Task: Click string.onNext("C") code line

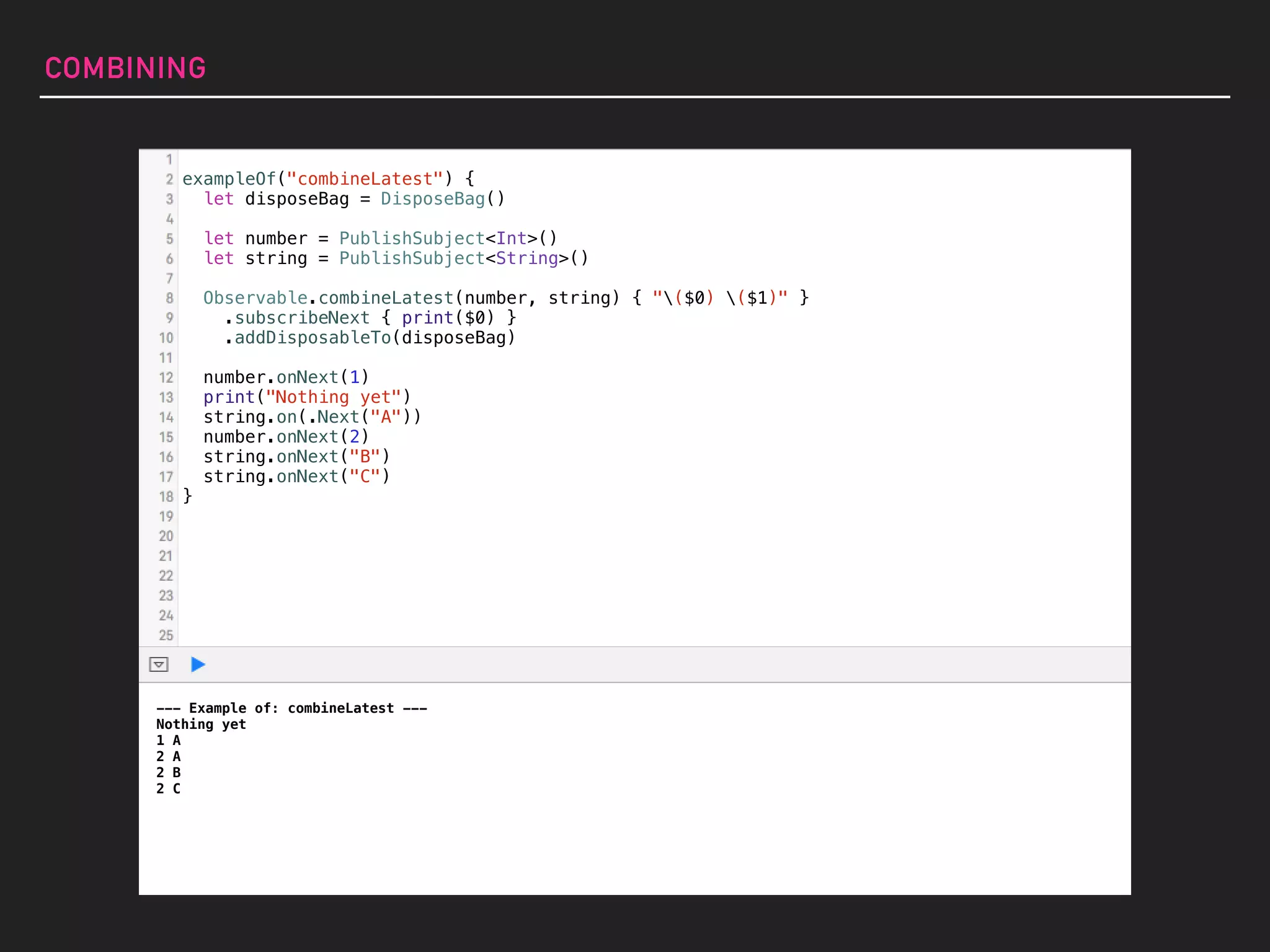Action: click(x=296, y=477)
